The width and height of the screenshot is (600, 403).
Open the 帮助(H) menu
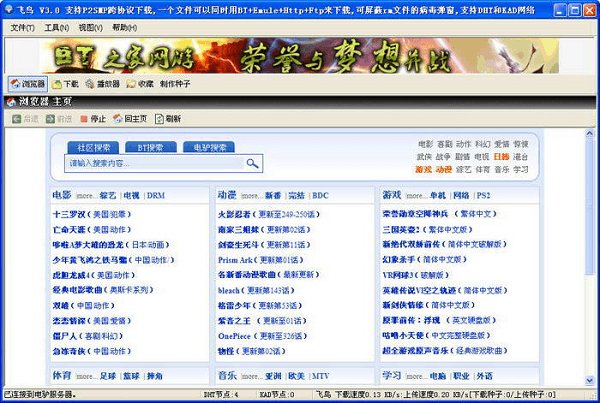(124, 28)
